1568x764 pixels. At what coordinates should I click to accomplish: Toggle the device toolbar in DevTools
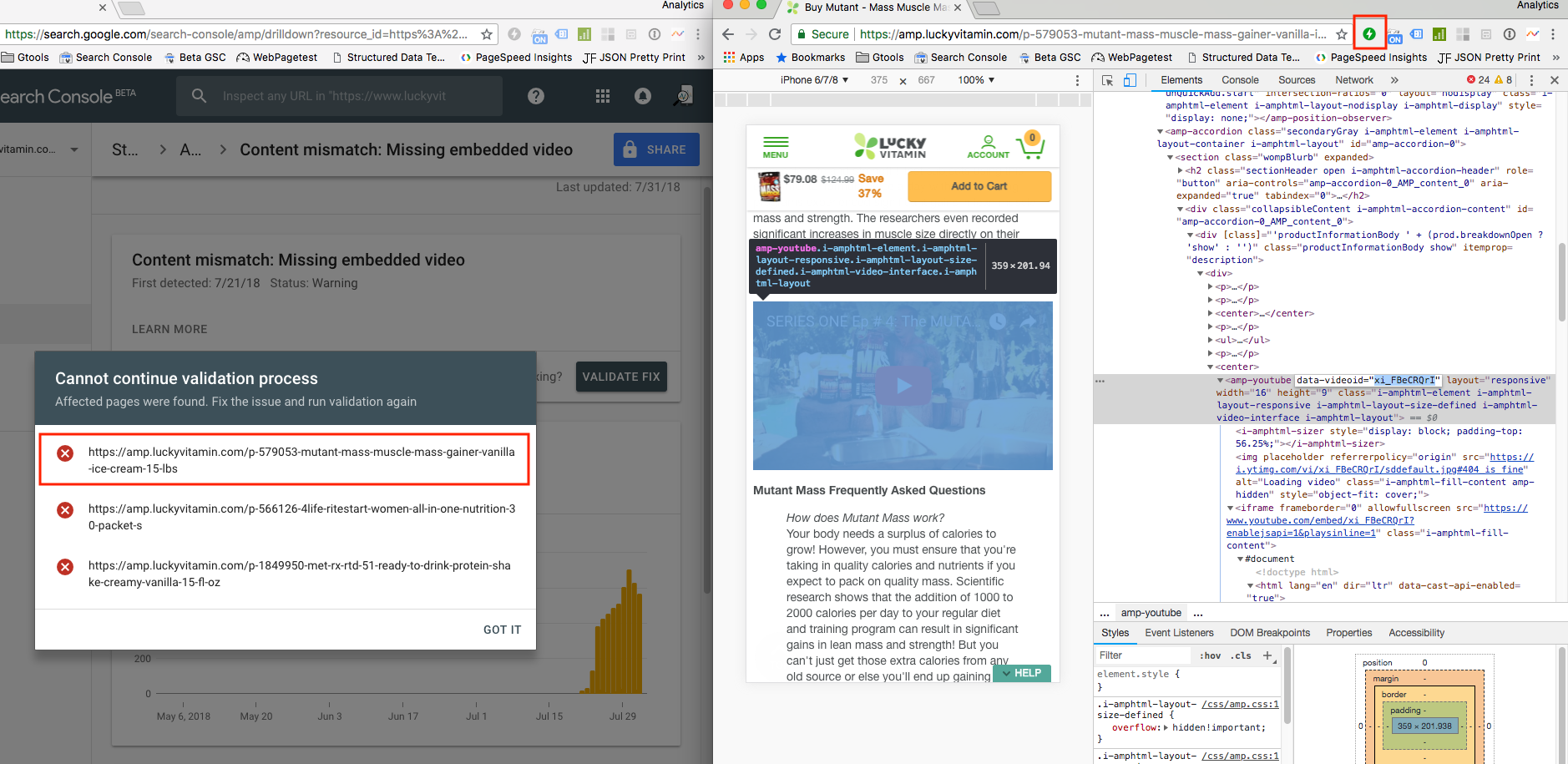[1131, 79]
